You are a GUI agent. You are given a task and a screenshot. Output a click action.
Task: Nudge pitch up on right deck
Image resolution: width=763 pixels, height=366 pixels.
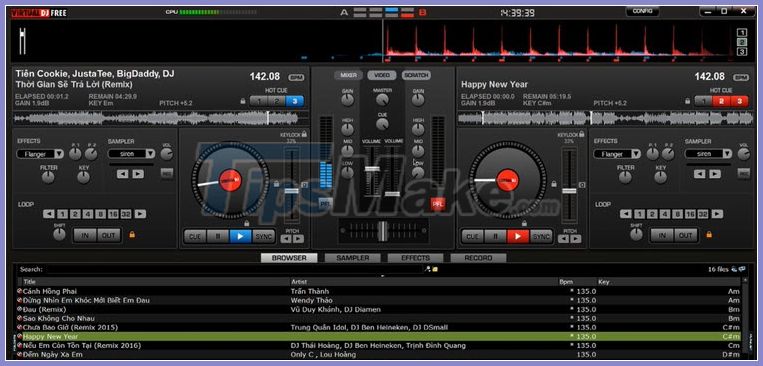[x=576, y=239]
